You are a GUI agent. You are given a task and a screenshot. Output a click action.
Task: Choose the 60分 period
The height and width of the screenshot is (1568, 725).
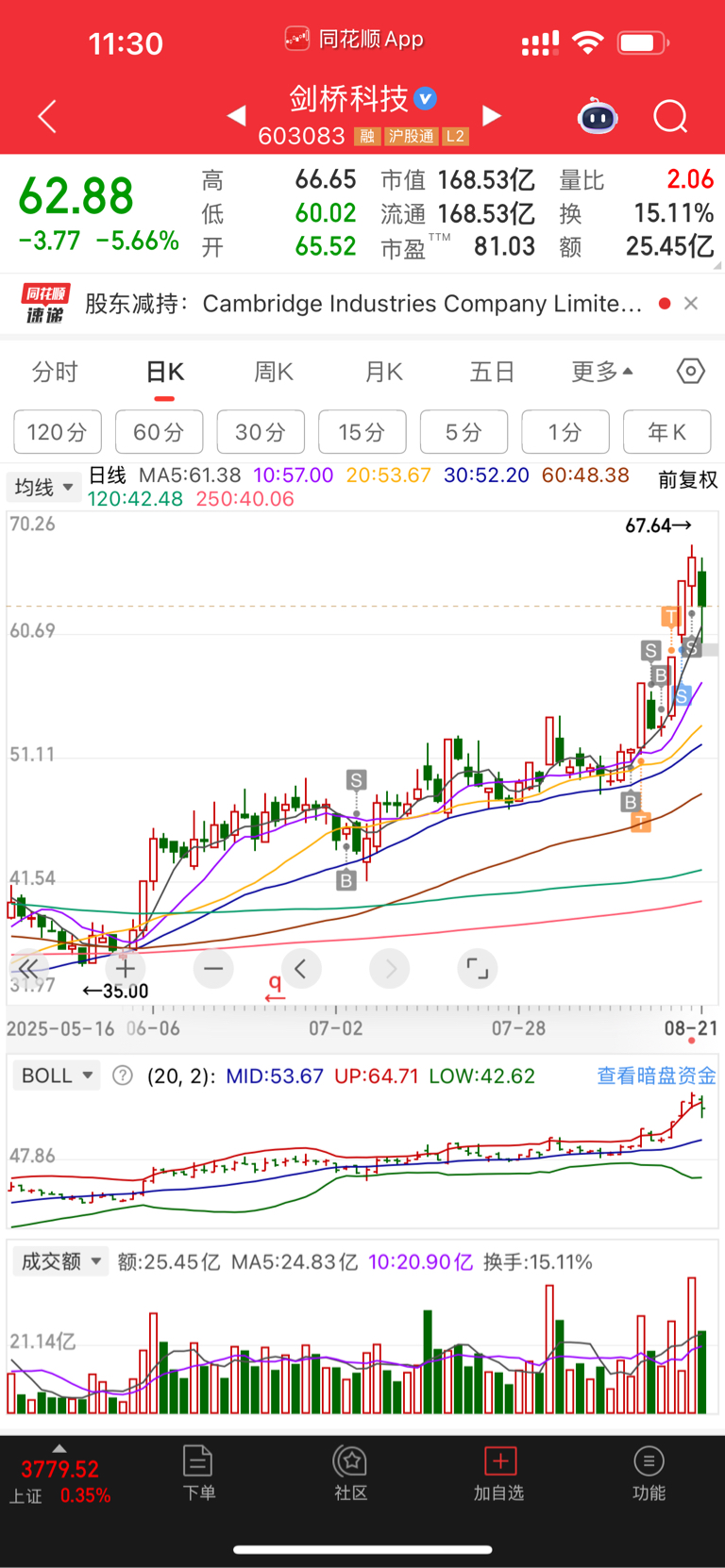(x=159, y=432)
